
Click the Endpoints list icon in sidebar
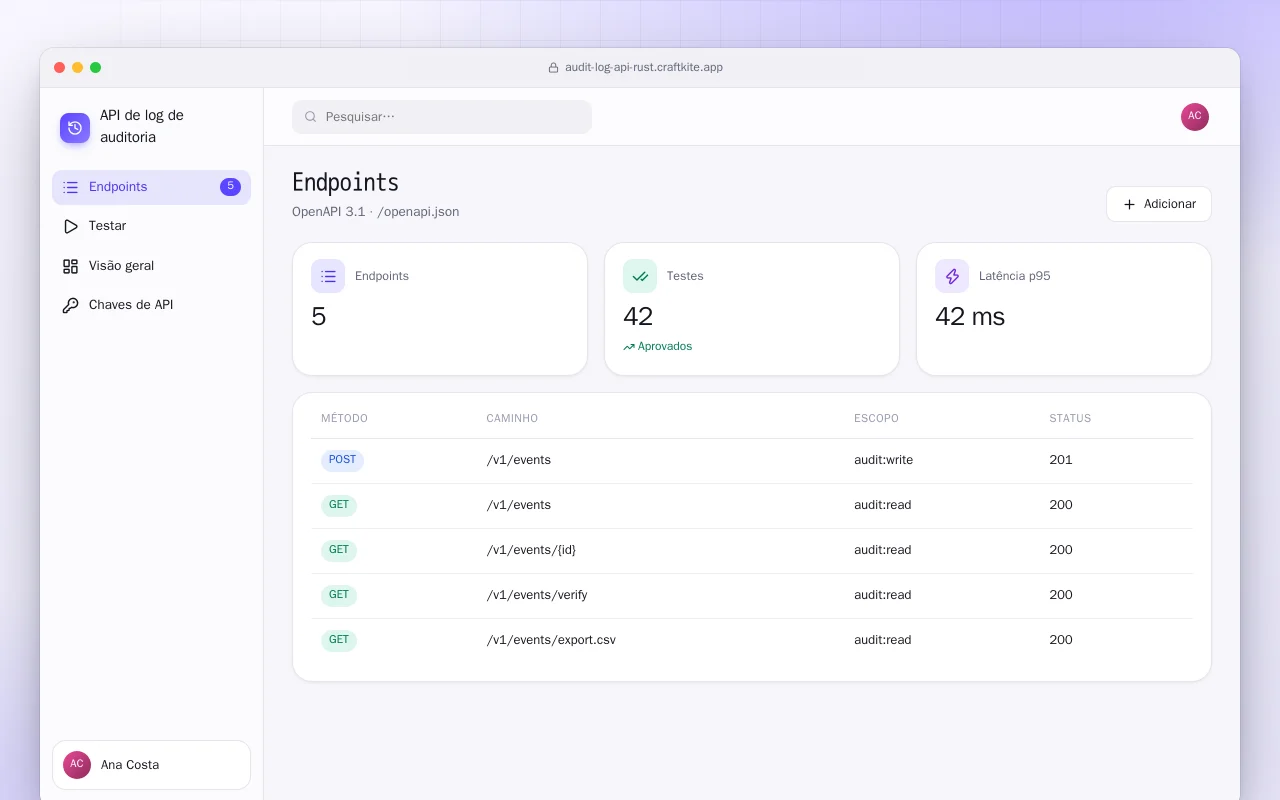[x=70, y=187]
